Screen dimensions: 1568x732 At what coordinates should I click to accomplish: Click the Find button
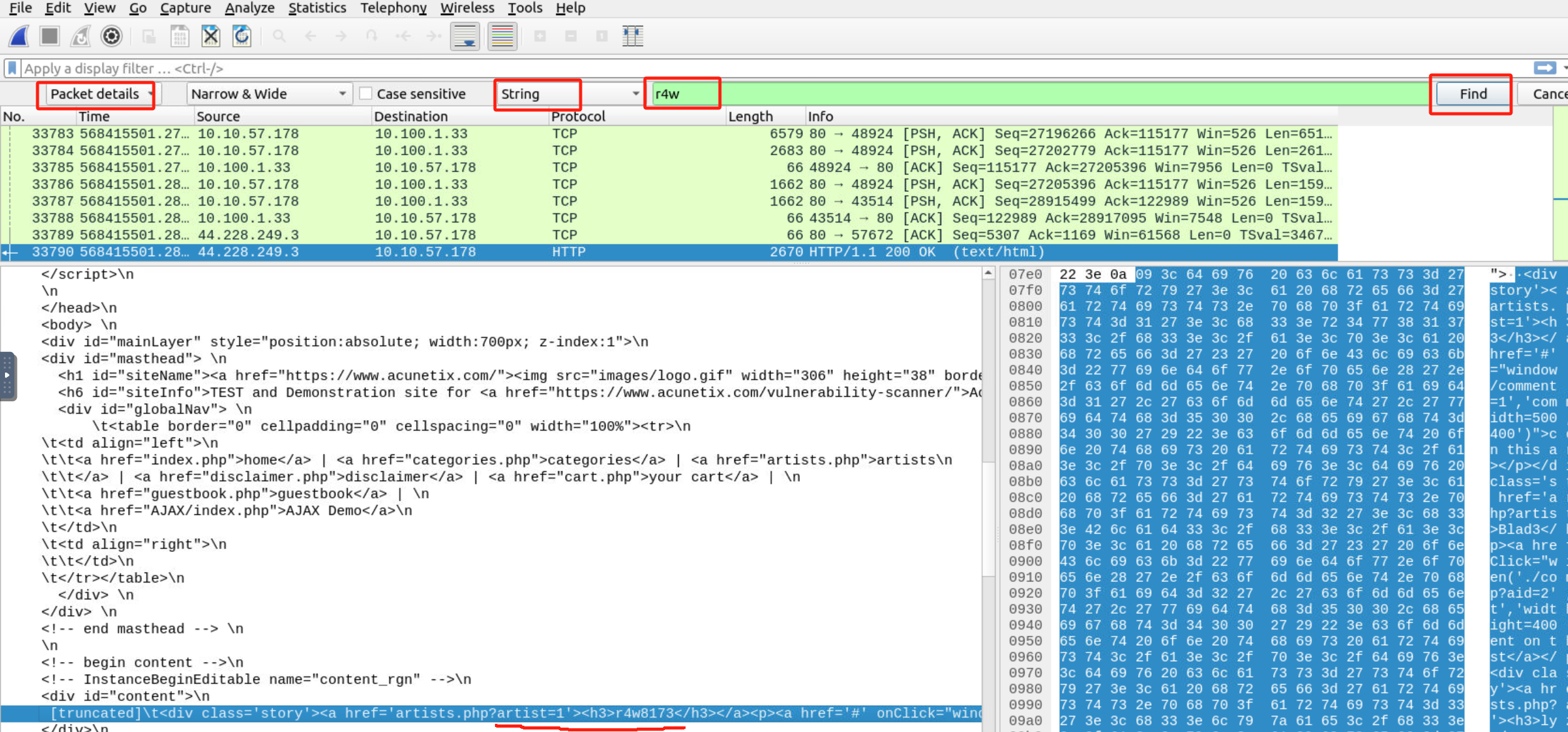click(1473, 94)
